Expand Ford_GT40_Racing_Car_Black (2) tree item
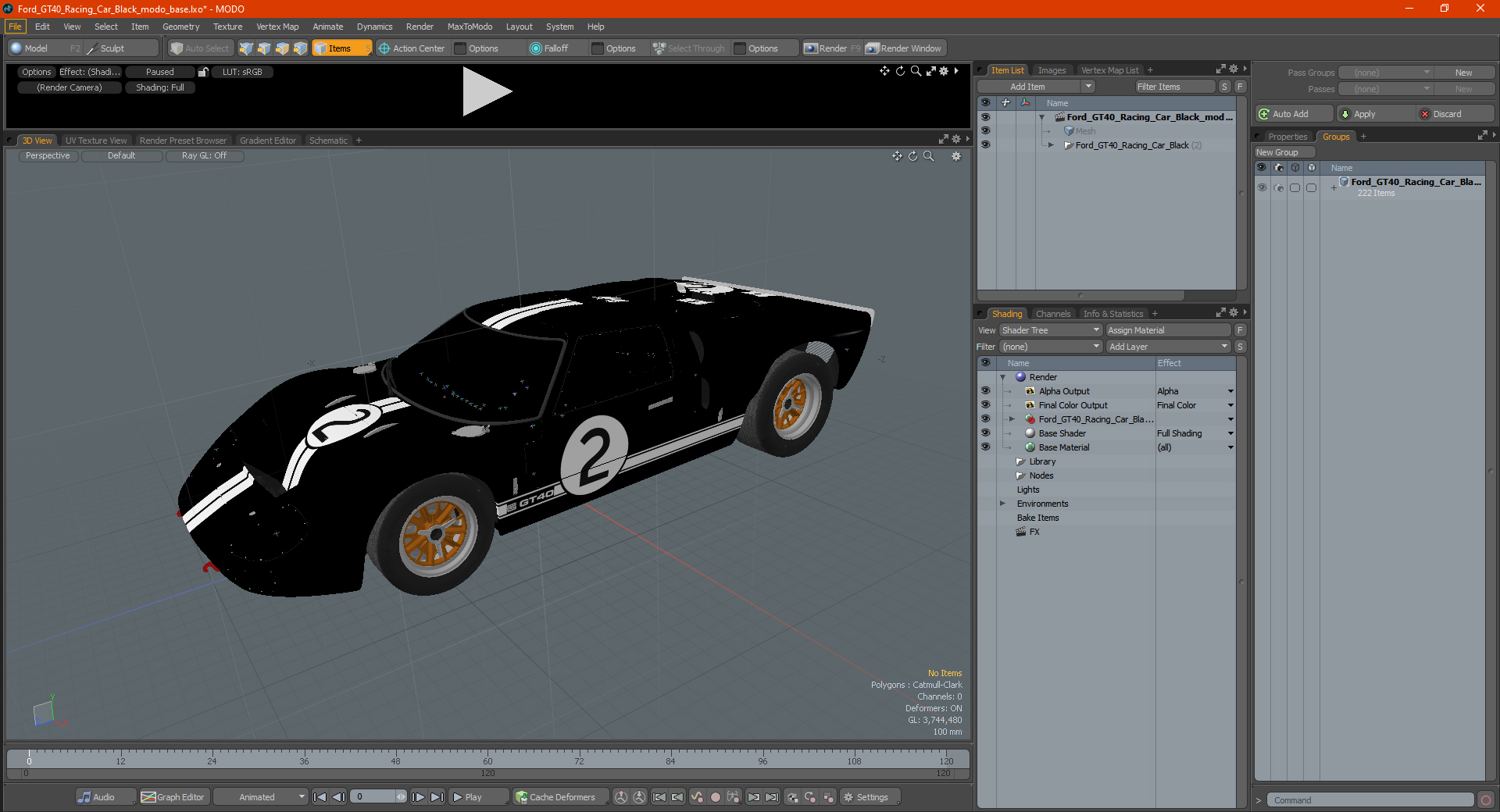Screen dimensions: 1500x812 pyautogui.click(x=1051, y=145)
